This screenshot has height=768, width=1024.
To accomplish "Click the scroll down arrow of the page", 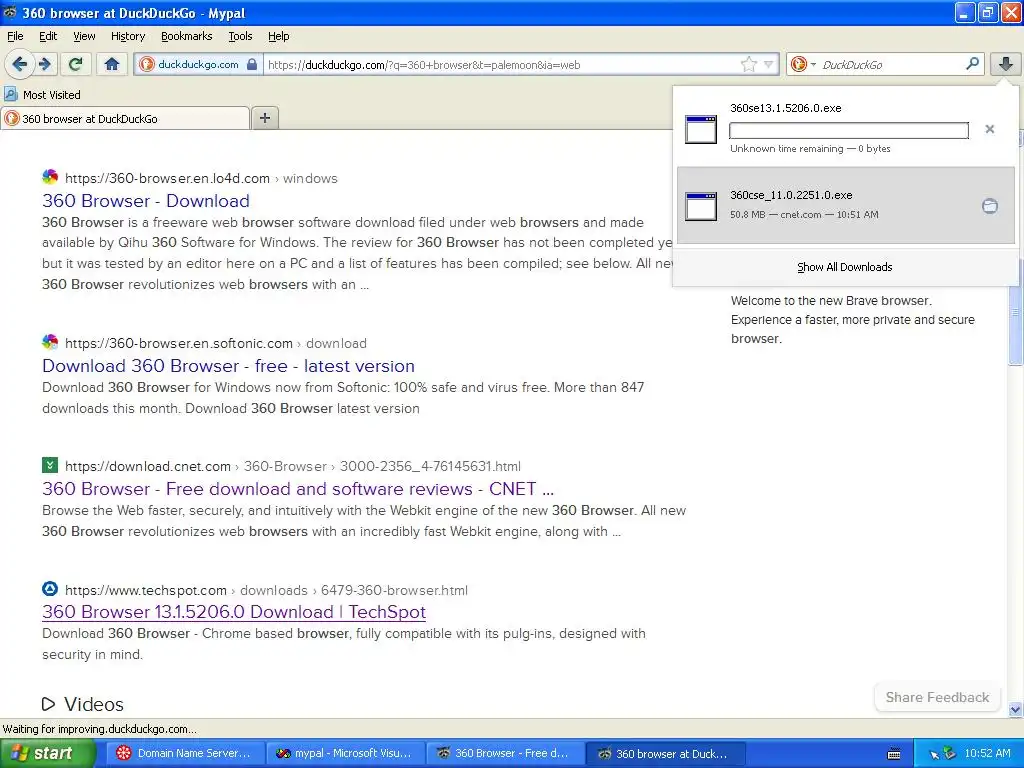I will point(1016,709).
